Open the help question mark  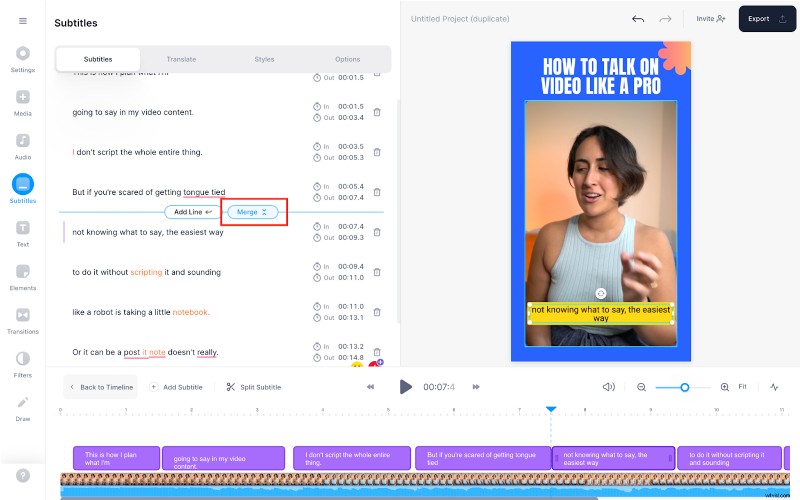tap(23, 476)
